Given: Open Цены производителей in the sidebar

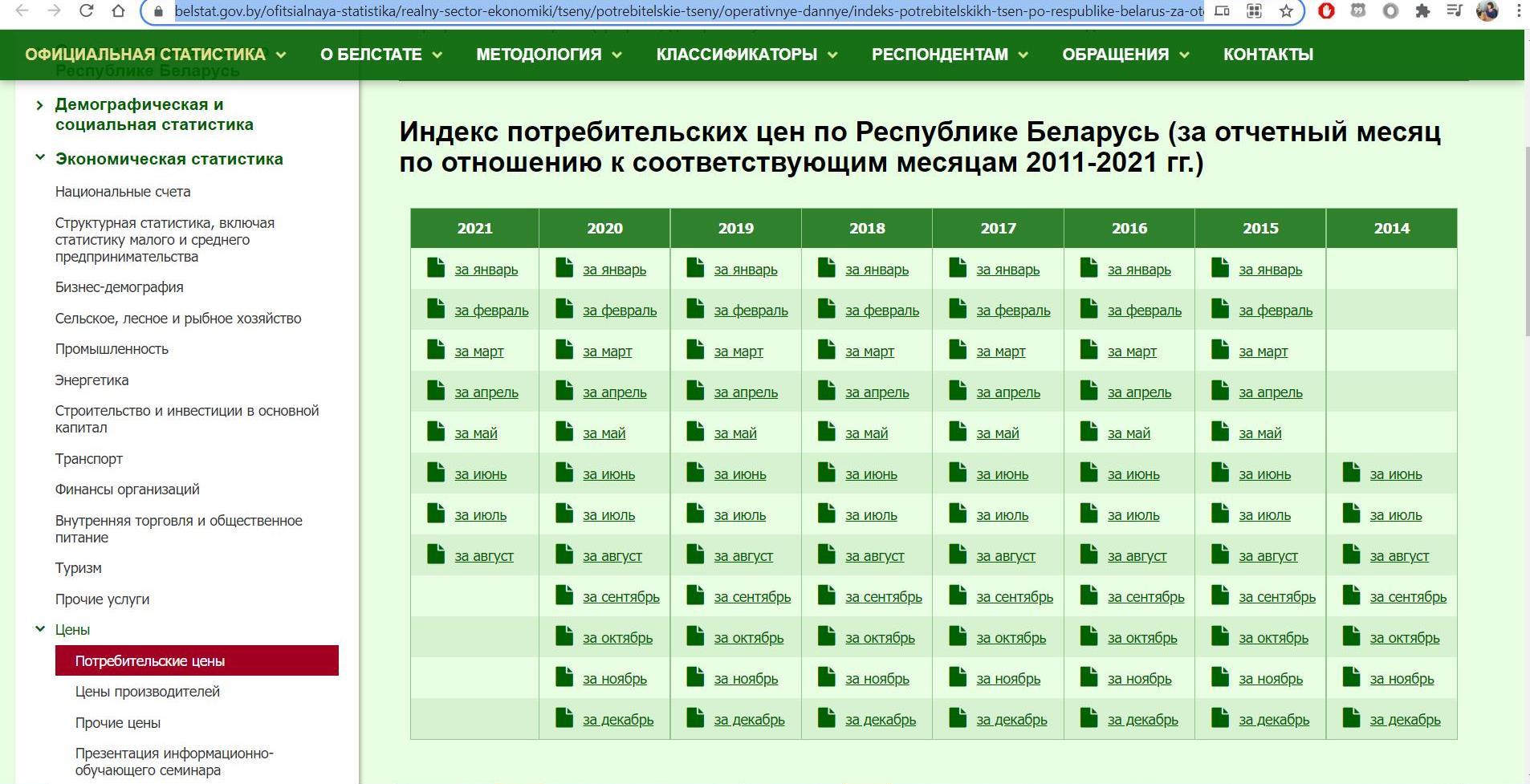Looking at the screenshot, I should click(x=148, y=692).
